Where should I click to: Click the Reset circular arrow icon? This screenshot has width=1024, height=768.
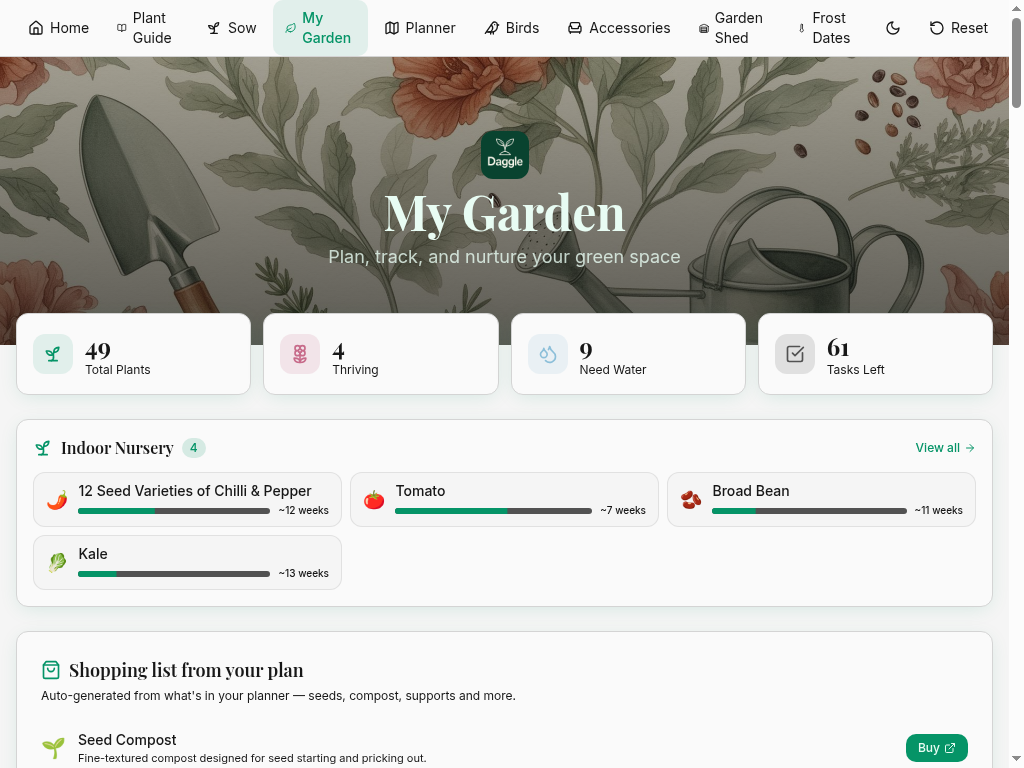click(936, 28)
